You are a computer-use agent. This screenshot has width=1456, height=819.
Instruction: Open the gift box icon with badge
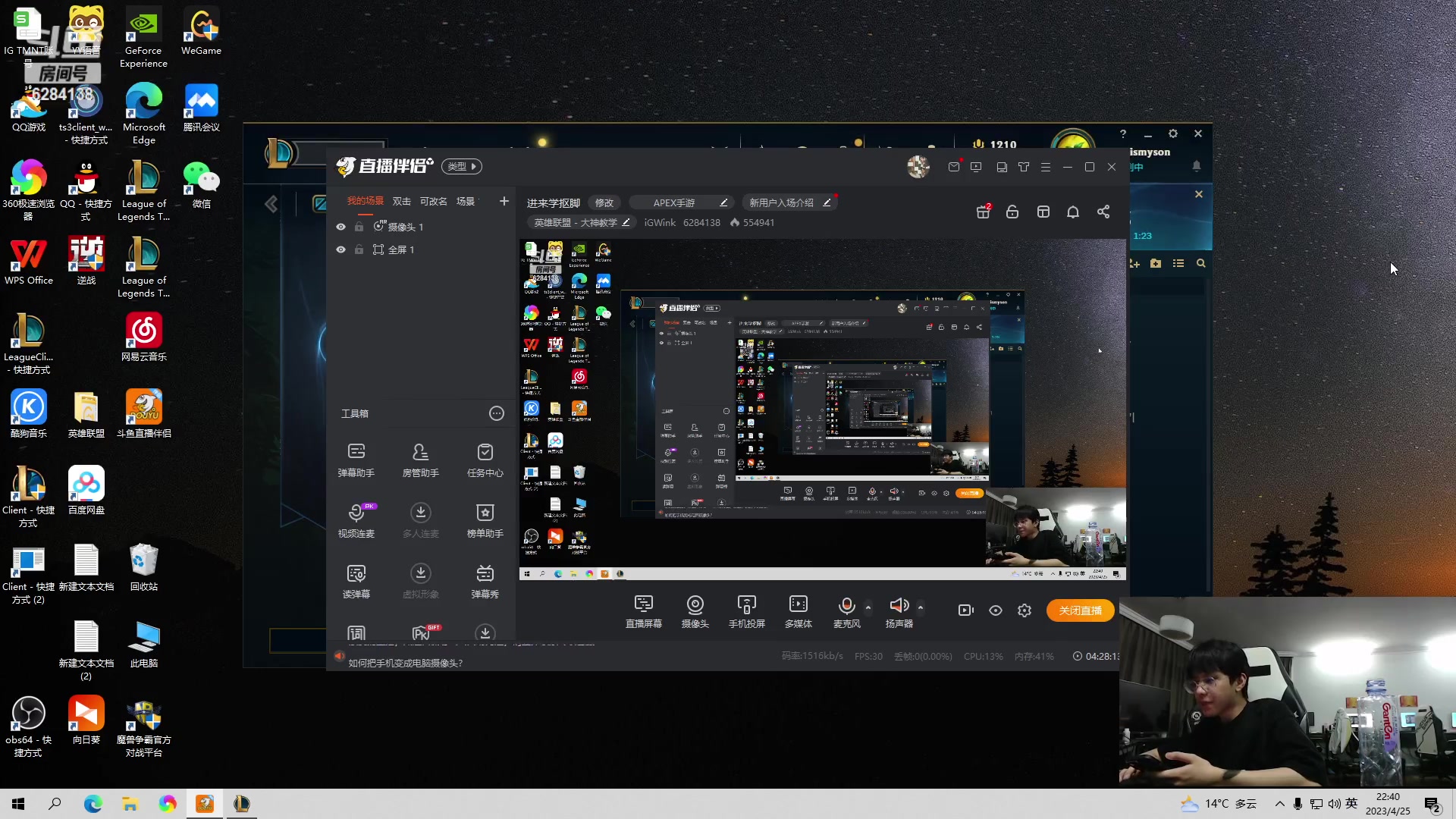pos(984,212)
